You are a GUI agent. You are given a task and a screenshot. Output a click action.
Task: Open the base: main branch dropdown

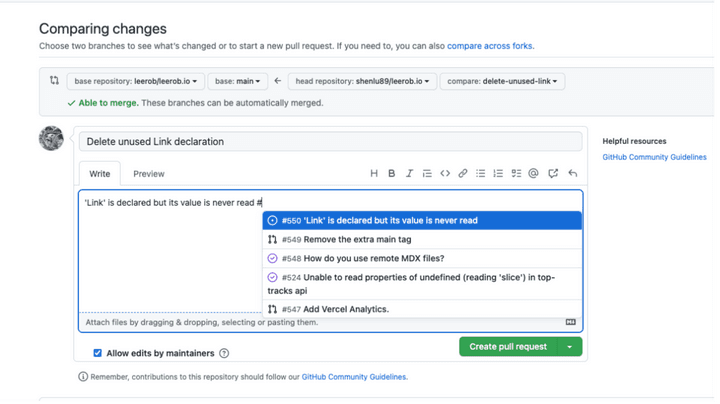pos(238,80)
